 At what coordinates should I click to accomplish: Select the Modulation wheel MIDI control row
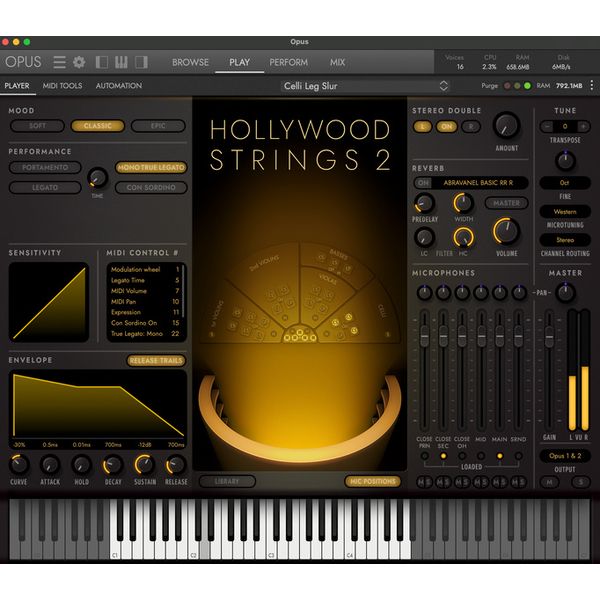pyautogui.click(x=145, y=269)
